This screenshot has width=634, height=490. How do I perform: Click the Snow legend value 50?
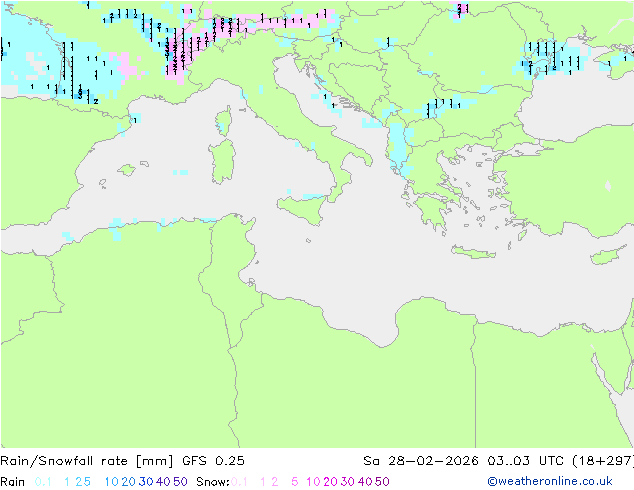pos(382,482)
